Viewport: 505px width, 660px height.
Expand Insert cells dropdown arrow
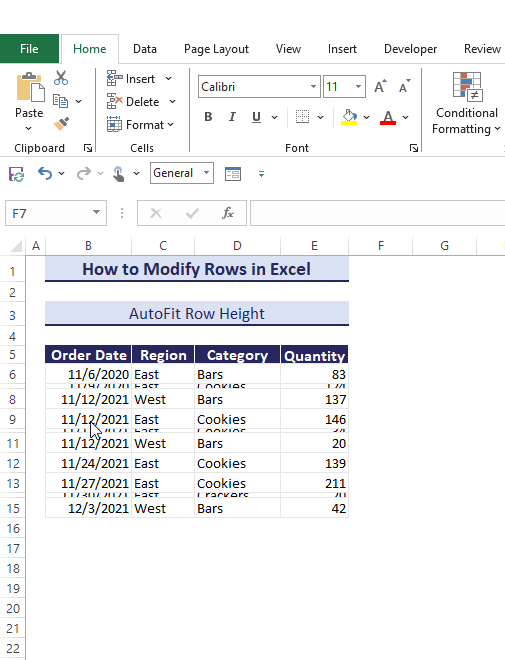point(168,79)
